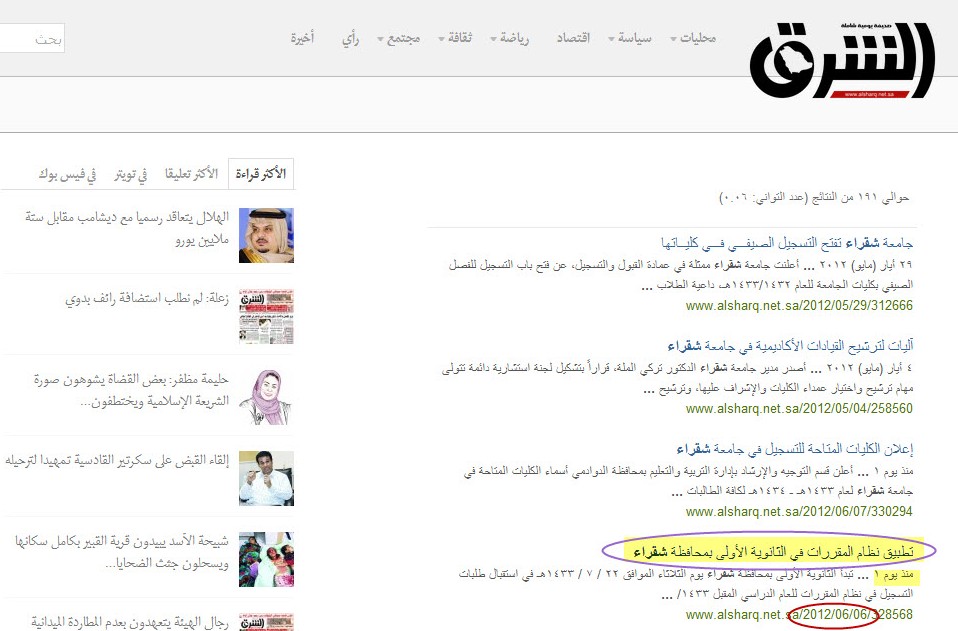
Task: Click the بحث search field
Action: tap(32, 39)
